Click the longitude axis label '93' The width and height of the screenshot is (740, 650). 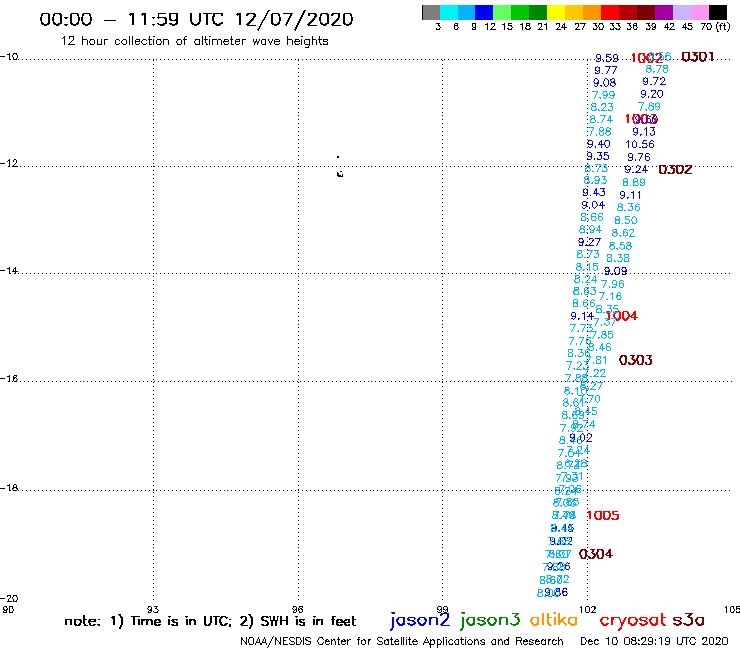(153, 609)
